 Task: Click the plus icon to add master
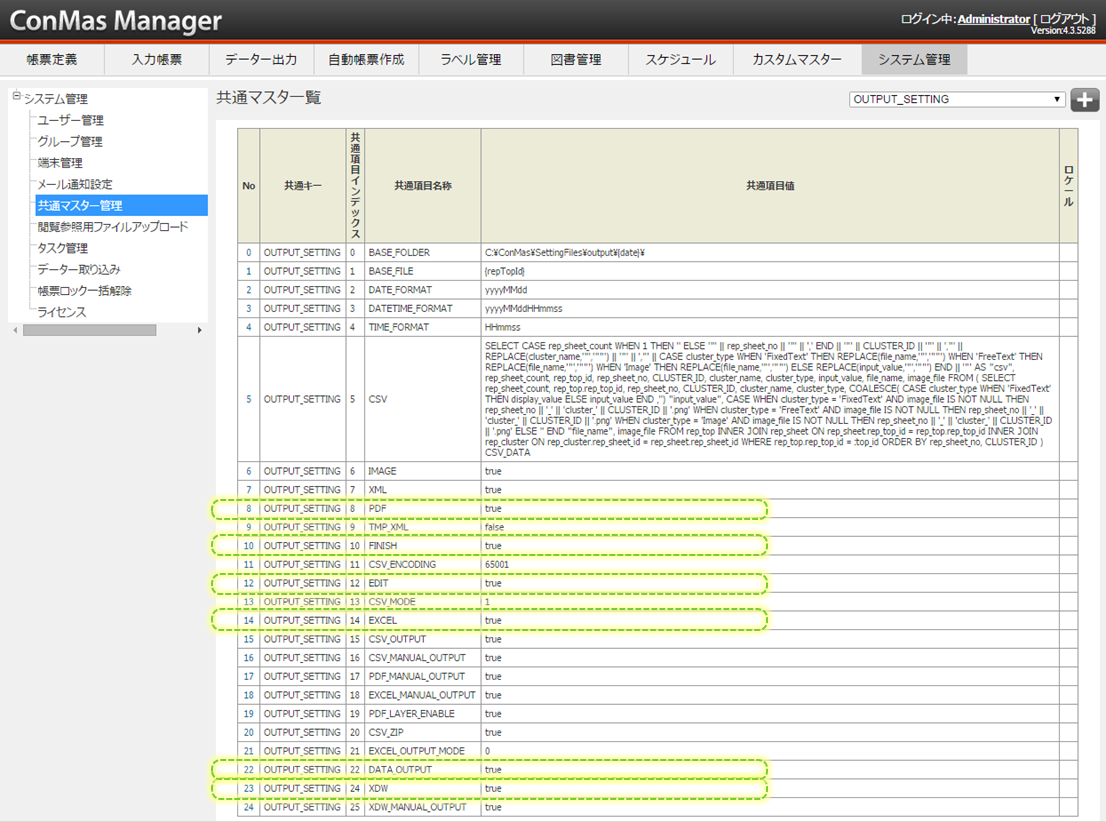(x=1084, y=99)
